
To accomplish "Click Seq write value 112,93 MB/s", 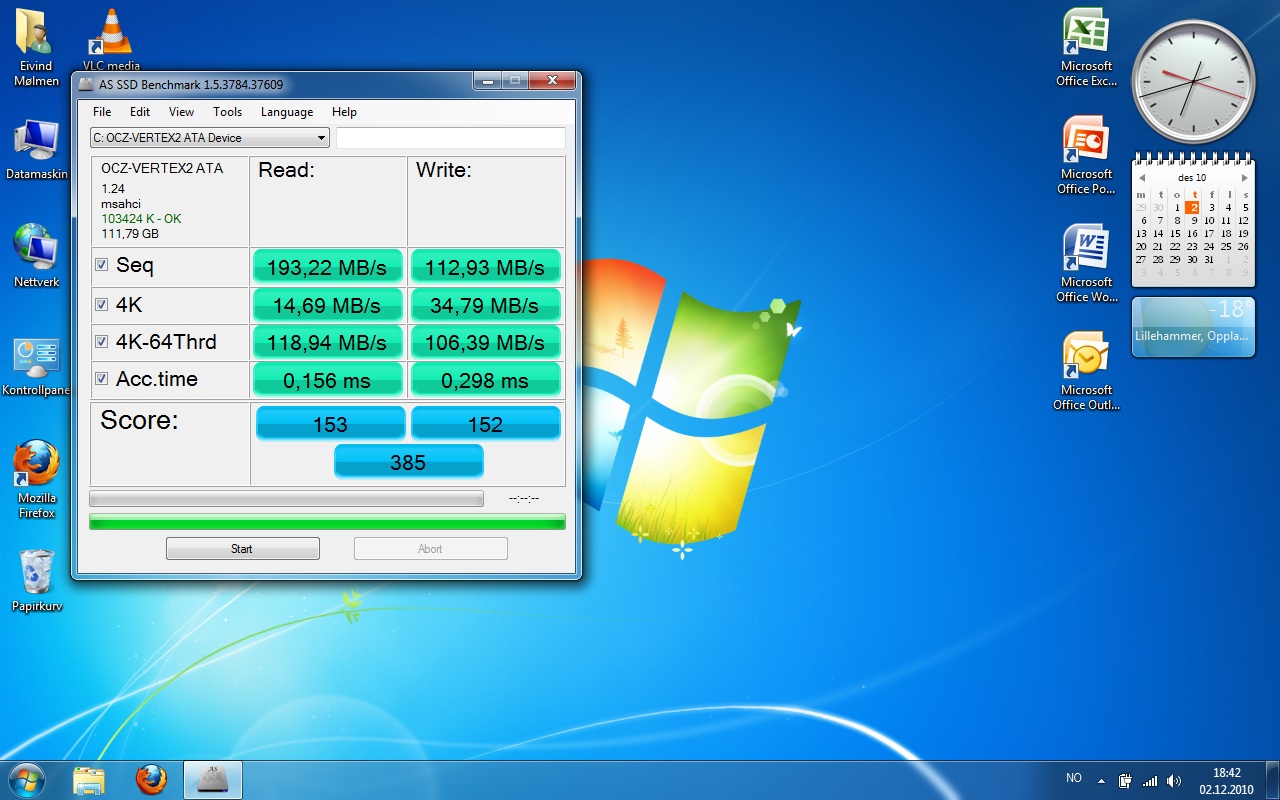I will pos(485,267).
